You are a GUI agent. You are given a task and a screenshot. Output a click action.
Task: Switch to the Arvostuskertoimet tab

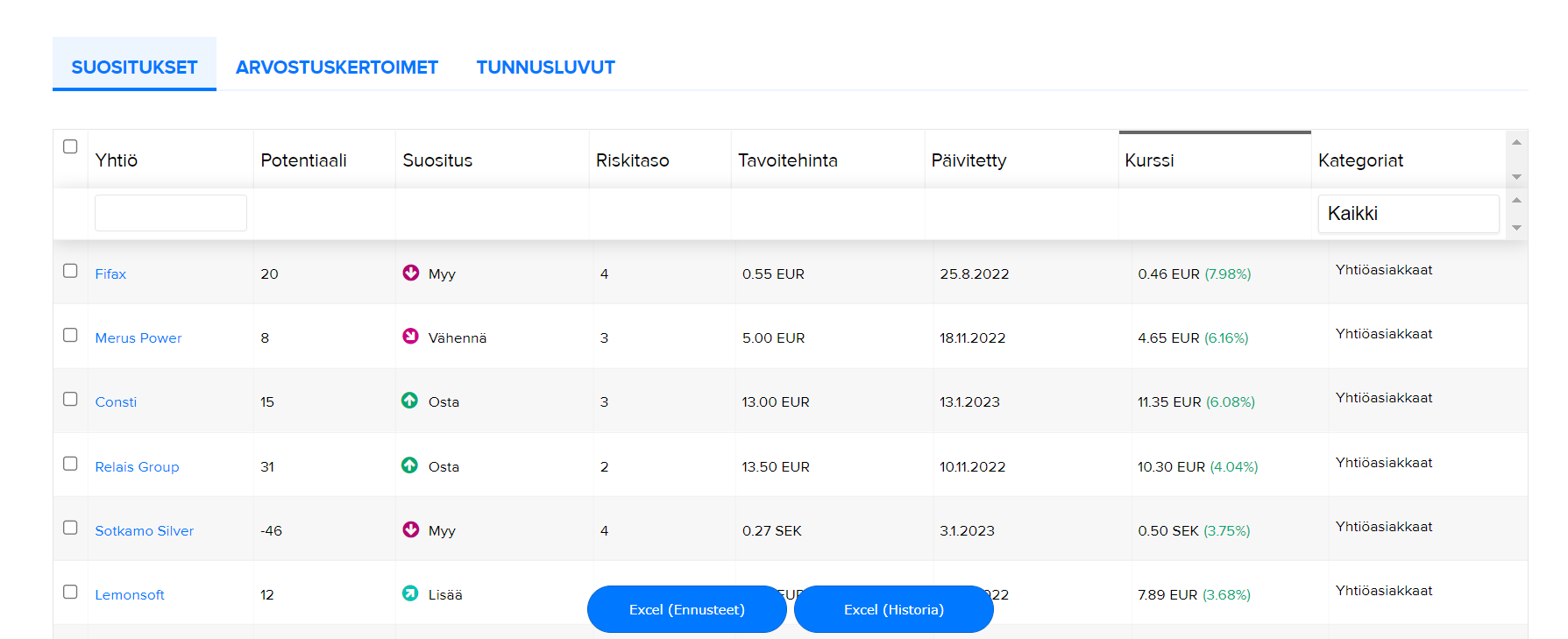[337, 67]
